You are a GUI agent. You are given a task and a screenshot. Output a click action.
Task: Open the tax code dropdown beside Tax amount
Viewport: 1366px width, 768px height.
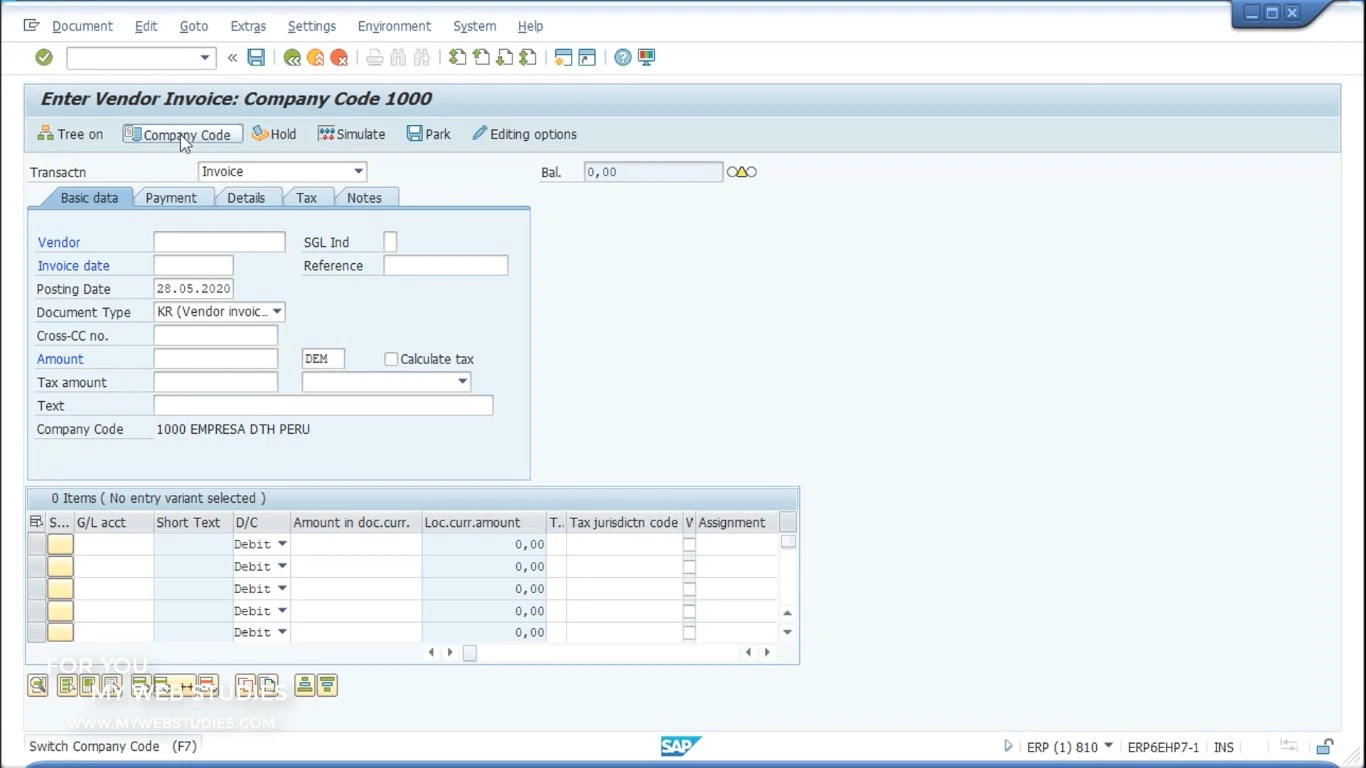click(x=462, y=382)
